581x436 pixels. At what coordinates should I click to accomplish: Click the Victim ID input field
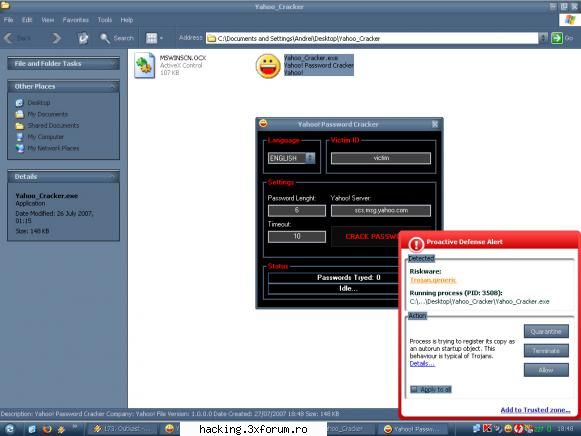pos(381,158)
